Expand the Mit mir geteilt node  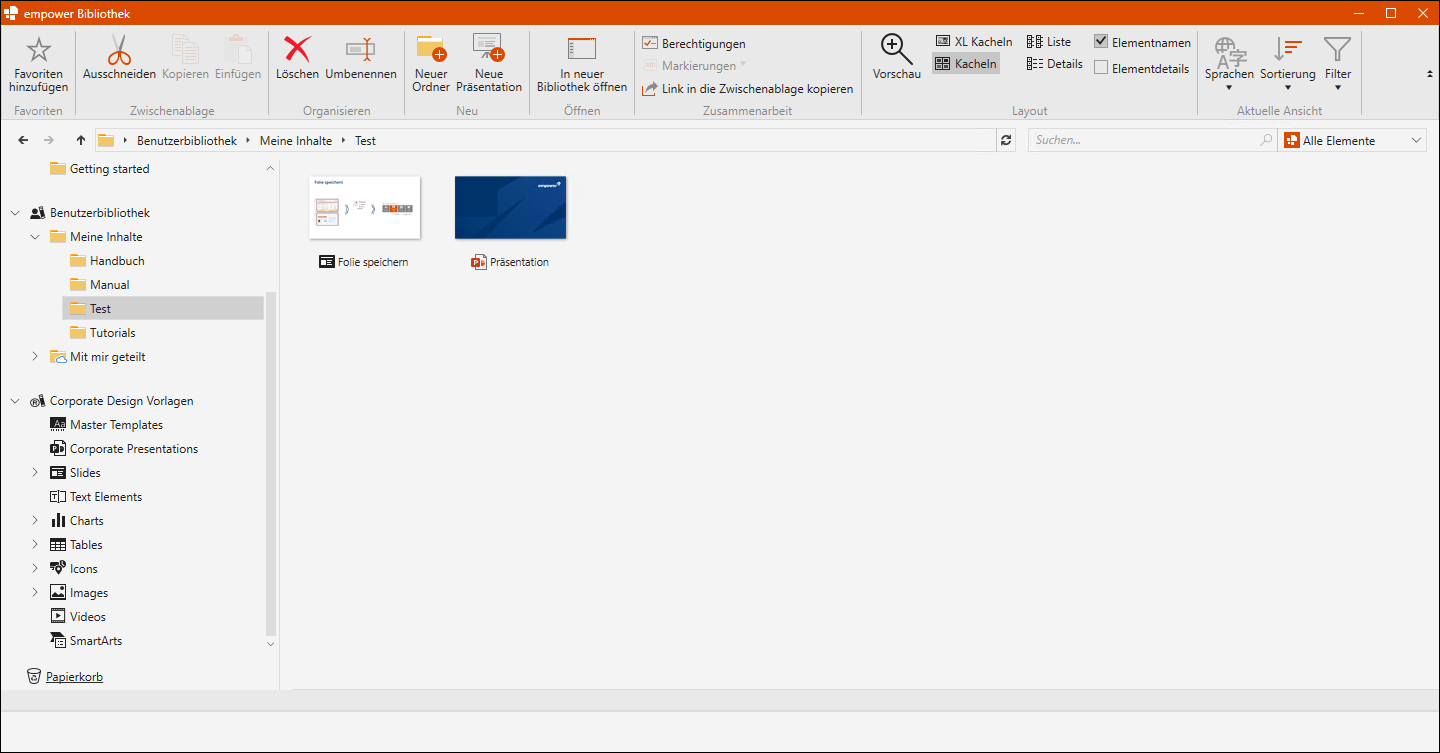(x=35, y=357)
